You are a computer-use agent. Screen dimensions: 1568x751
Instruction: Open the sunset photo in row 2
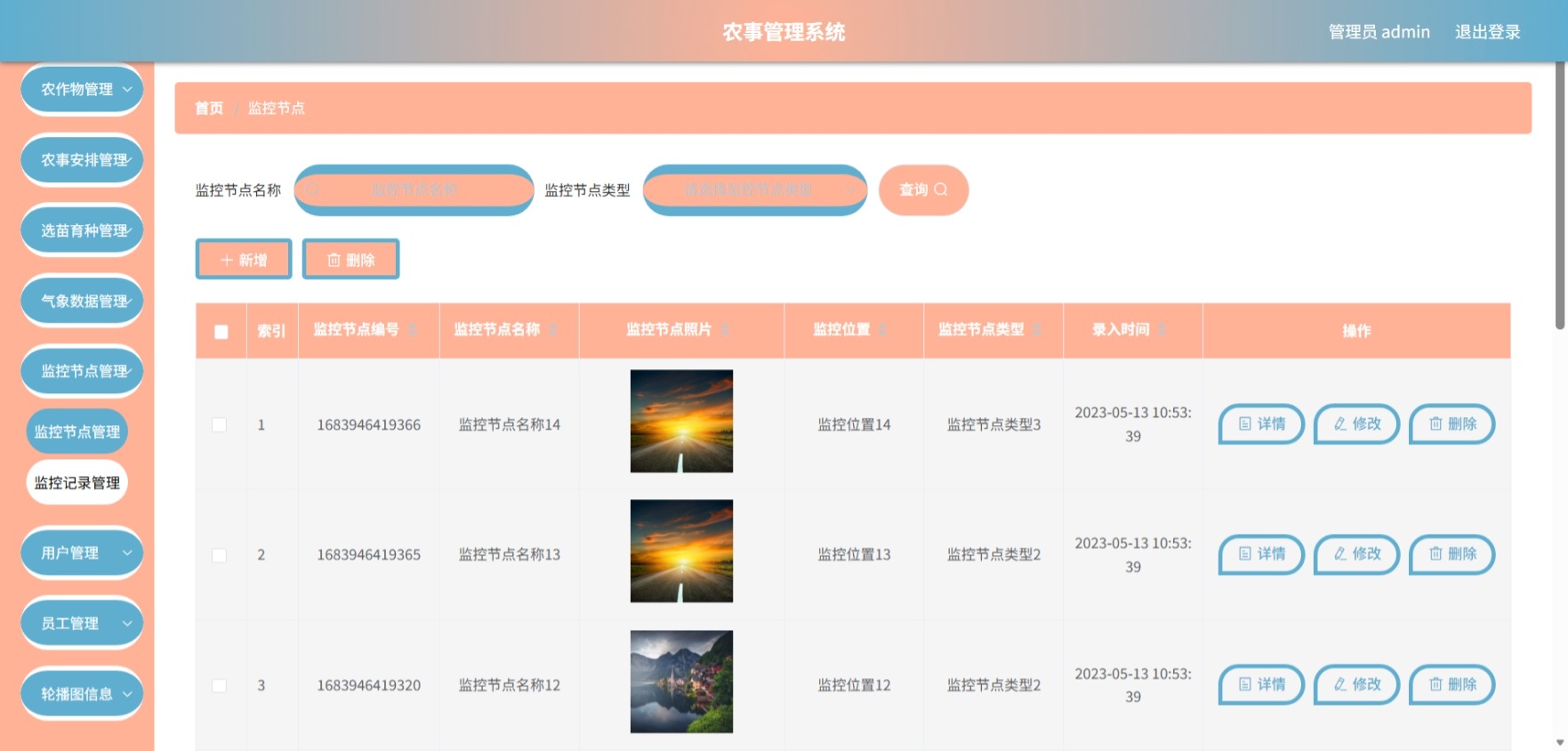pos(681,551)
